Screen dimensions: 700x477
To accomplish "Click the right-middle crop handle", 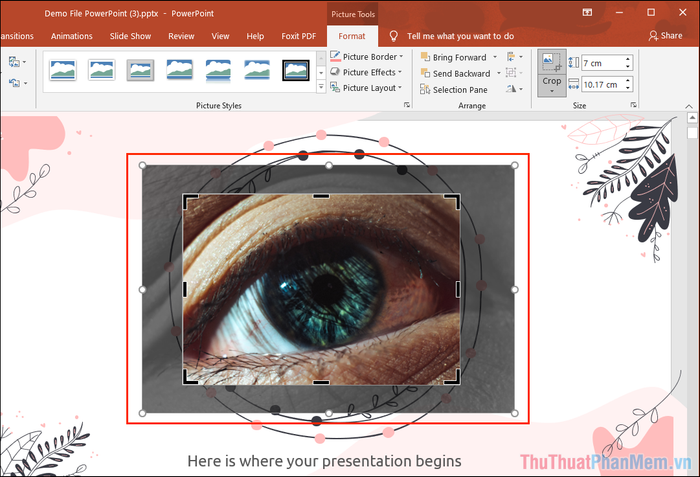I will (x=458, y=289).
